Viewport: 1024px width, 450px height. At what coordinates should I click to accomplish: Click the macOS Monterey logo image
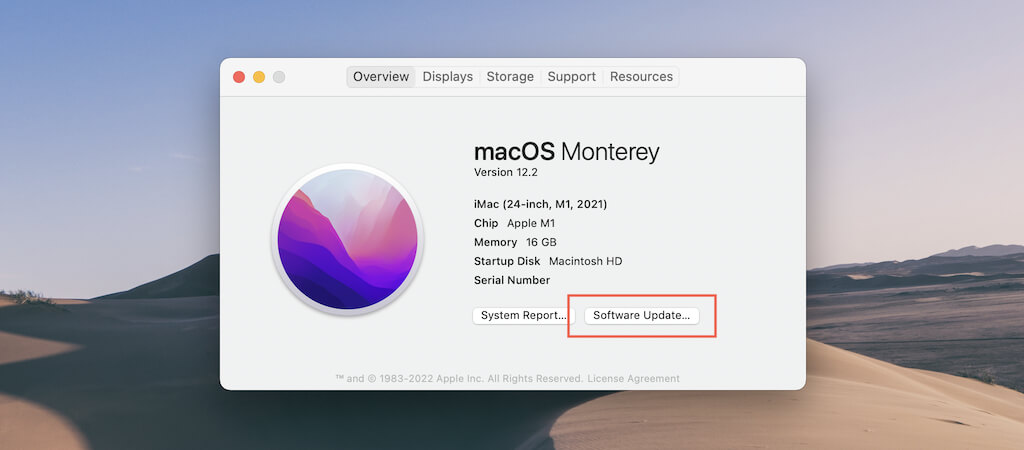pos(347,240)
